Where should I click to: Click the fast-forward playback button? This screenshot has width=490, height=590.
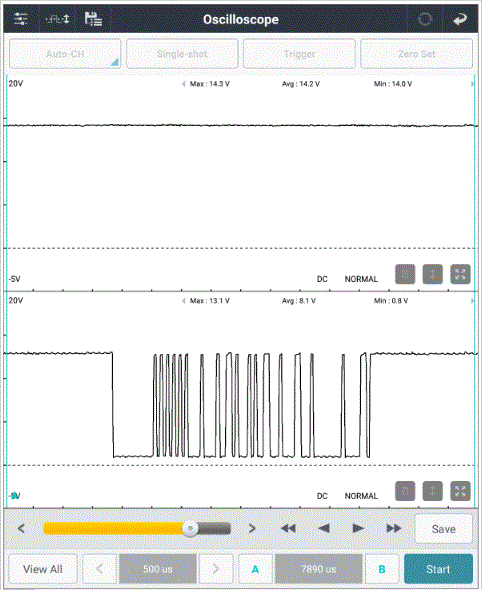pyautogui.click(x=394, y=528)
